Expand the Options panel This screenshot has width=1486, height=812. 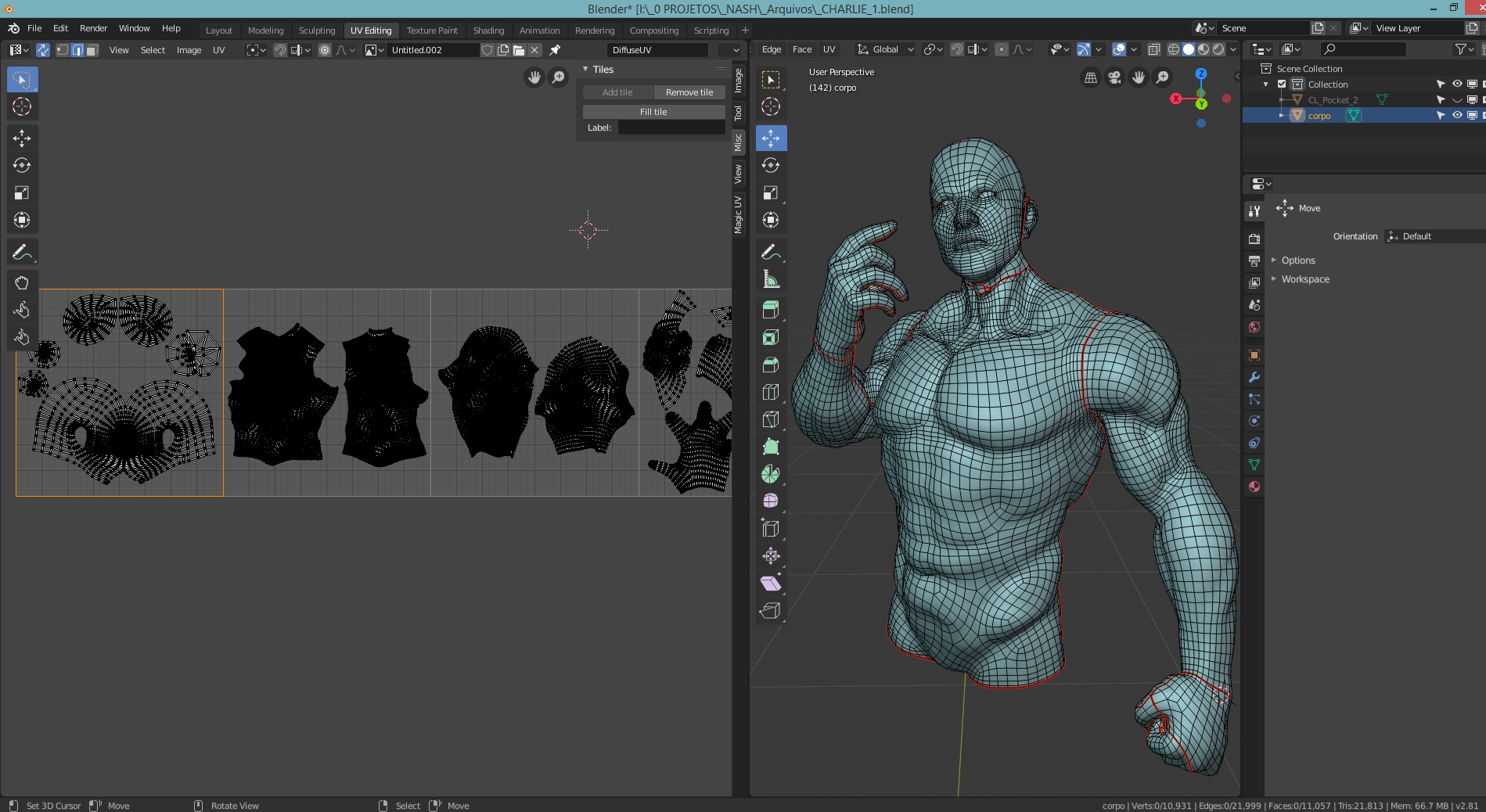tap(1298, 260)
